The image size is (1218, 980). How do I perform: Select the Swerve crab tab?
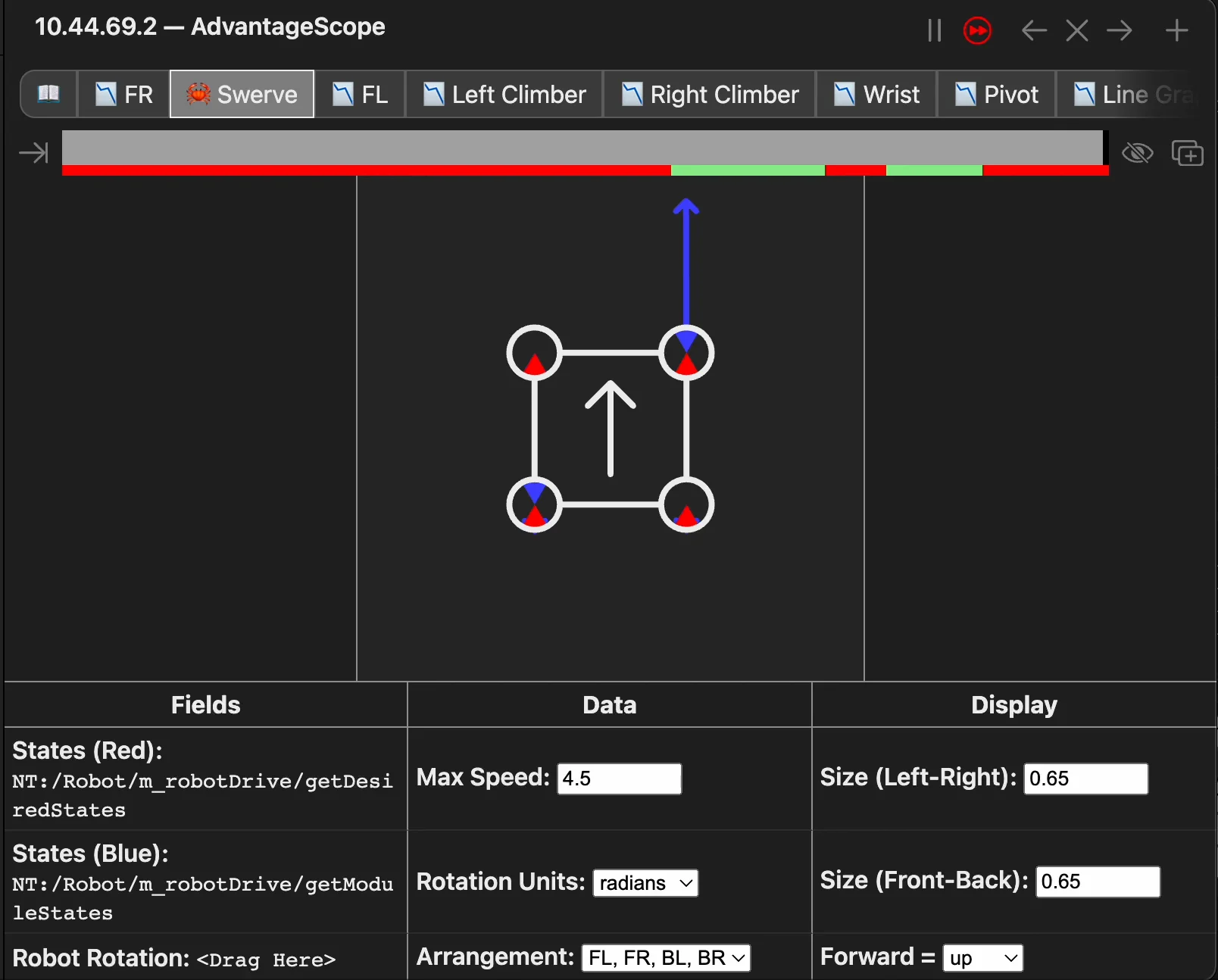(x=242, y=94)
